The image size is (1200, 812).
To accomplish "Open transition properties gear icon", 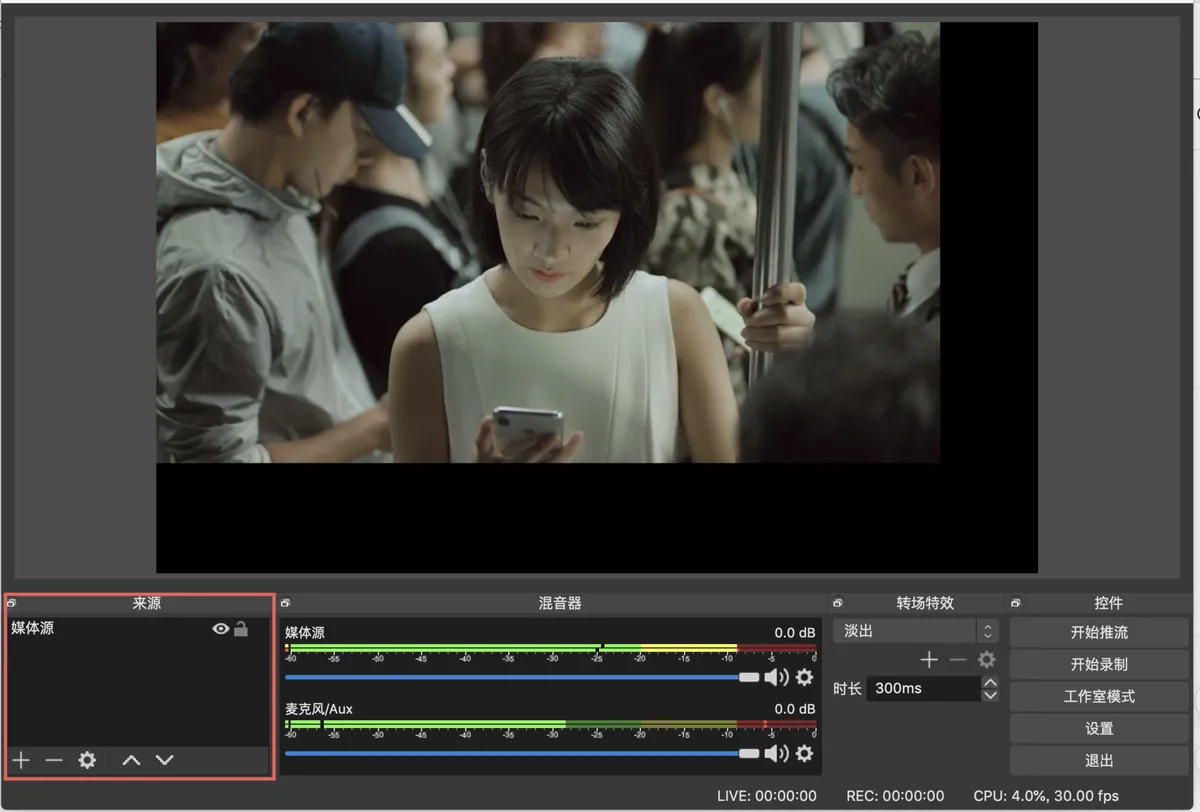I will click(986, 660).
